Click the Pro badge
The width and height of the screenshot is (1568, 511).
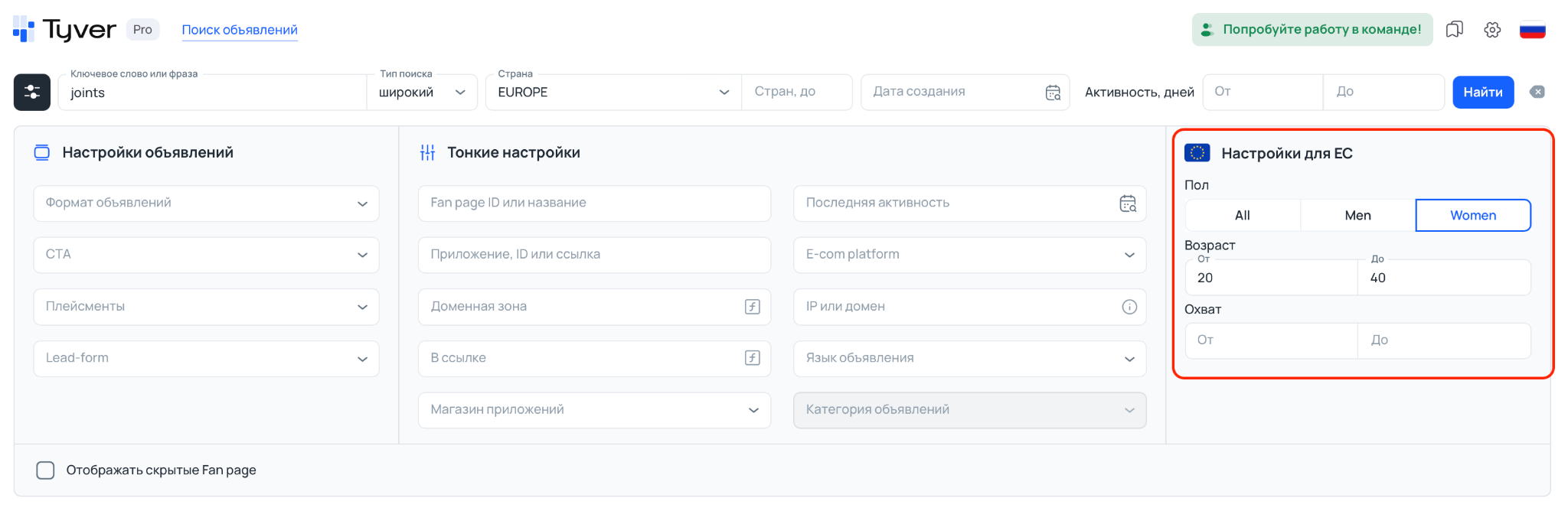click(142, 30)
